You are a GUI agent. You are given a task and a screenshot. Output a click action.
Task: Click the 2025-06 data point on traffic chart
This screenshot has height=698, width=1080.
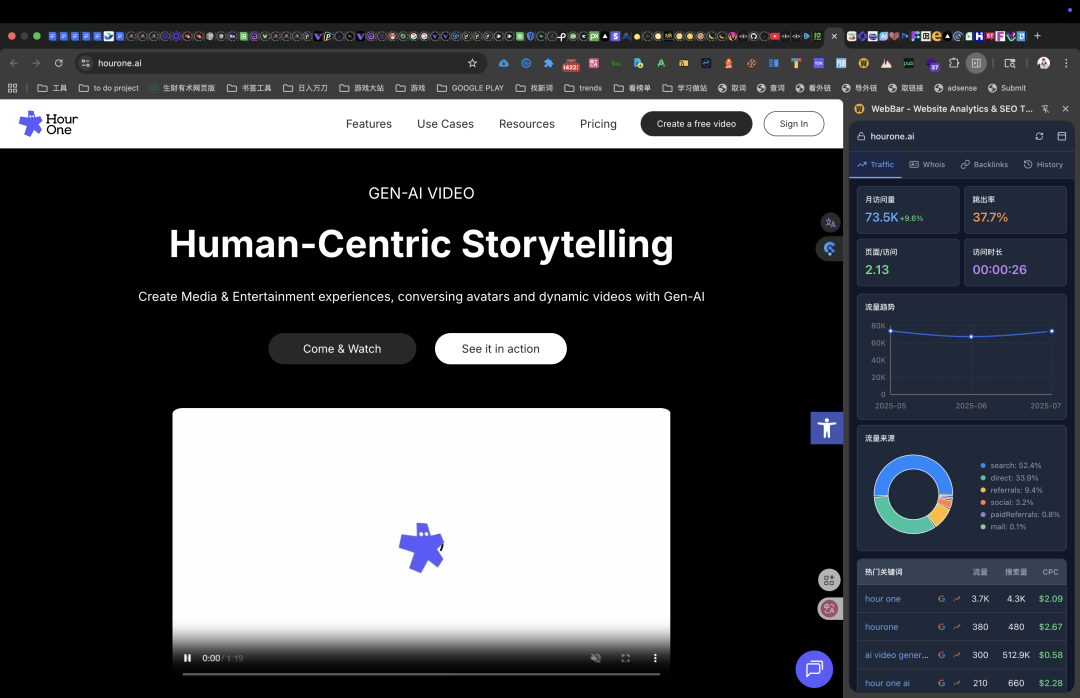pos(971,337)
